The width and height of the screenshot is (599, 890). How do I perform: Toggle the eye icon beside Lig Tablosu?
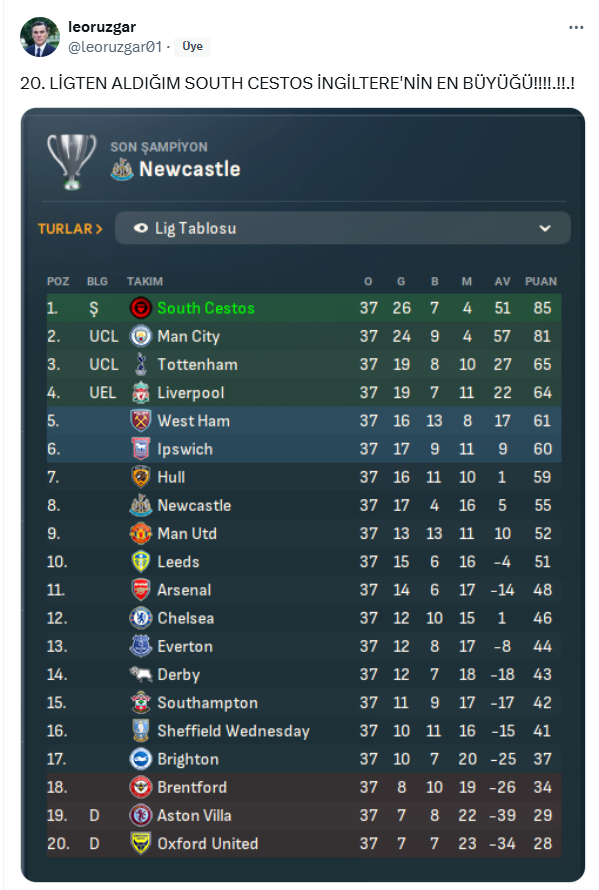[x=141, y=228]
